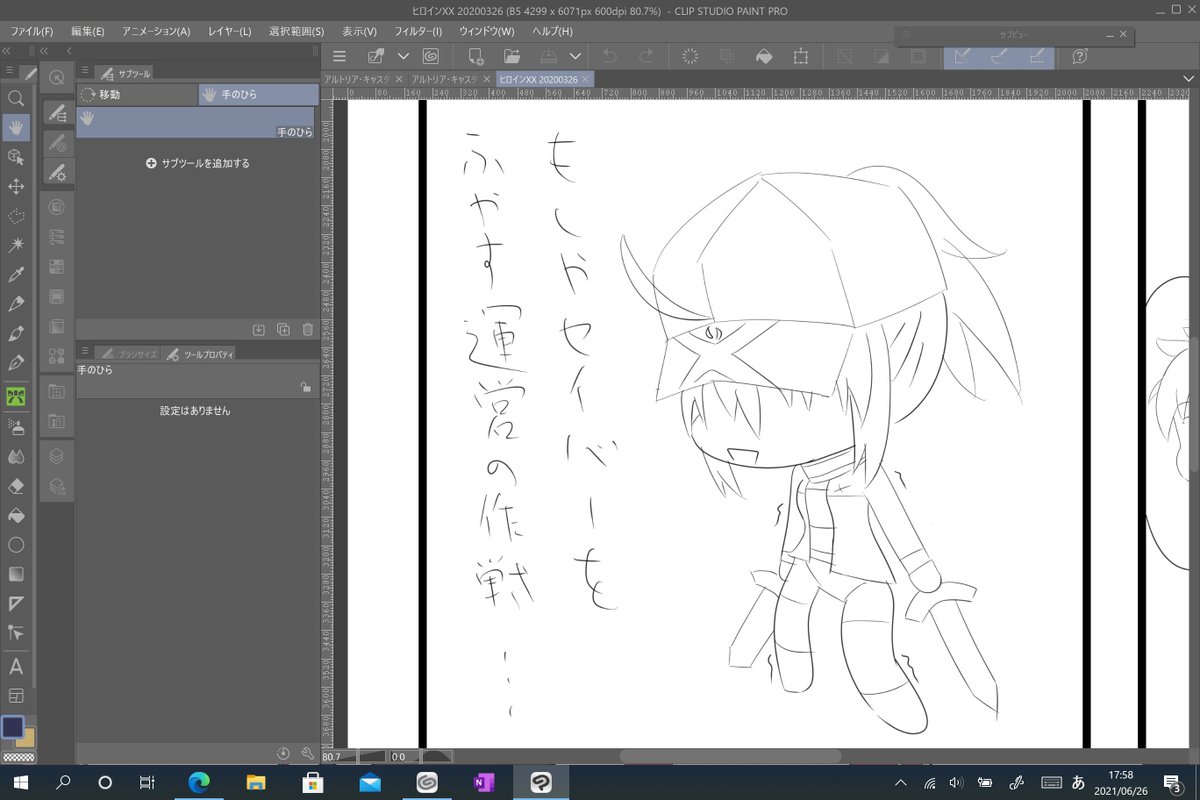Screen dimensions: 1200x800
Task: Click the Redo arrow in command bar
Action: point(646,56)
